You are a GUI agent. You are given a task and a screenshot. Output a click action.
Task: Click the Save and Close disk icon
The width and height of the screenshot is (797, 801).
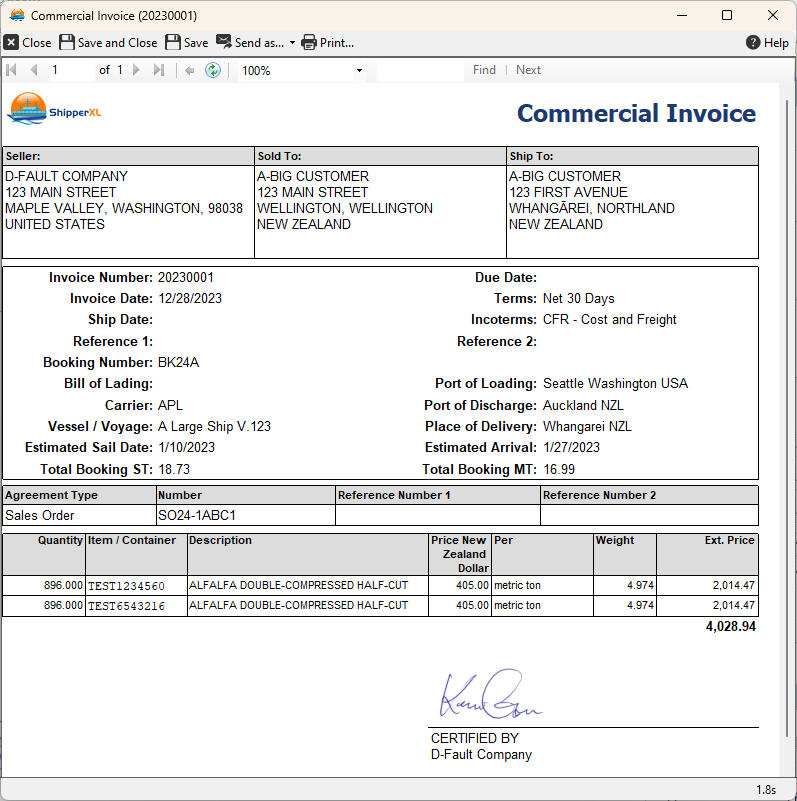67,42
